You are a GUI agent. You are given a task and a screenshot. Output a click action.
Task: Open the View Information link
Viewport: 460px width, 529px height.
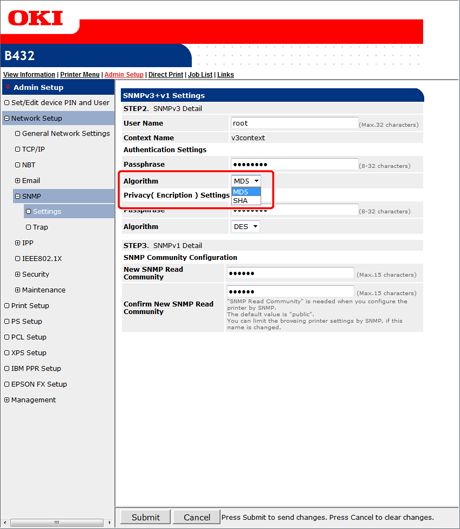(x=29, y=75)
